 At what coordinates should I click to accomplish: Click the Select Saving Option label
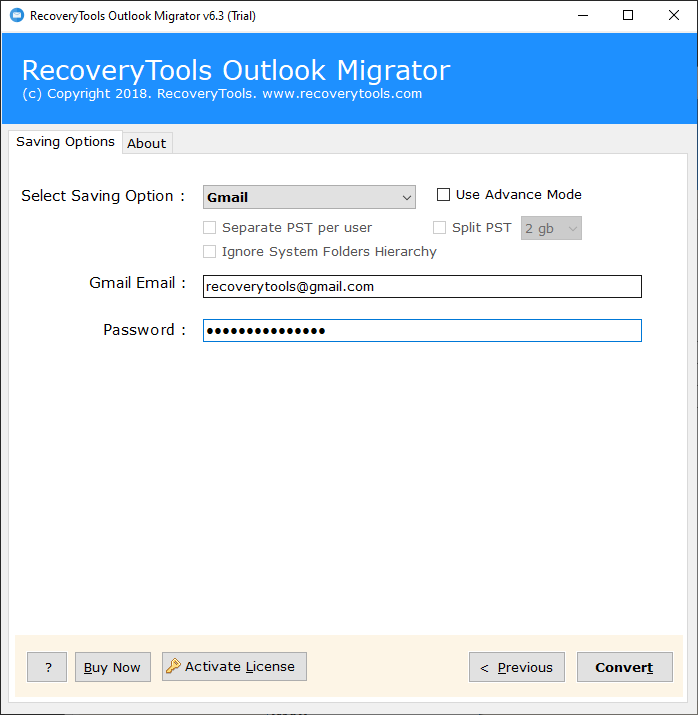click(103, 196)
